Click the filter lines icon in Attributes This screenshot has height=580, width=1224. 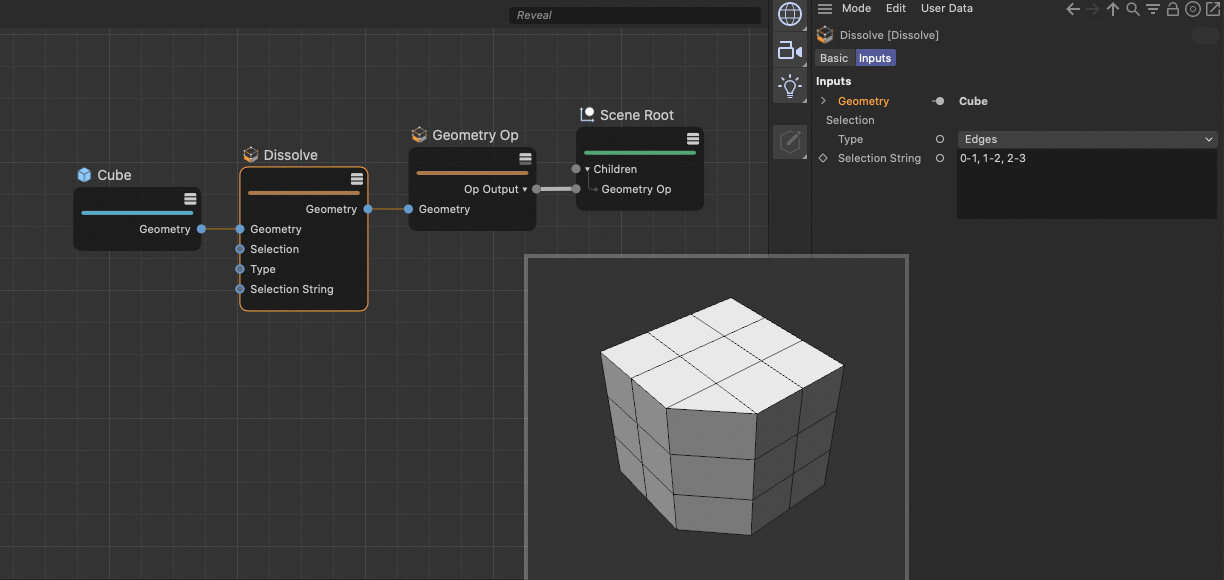[x=1153, y=9]
